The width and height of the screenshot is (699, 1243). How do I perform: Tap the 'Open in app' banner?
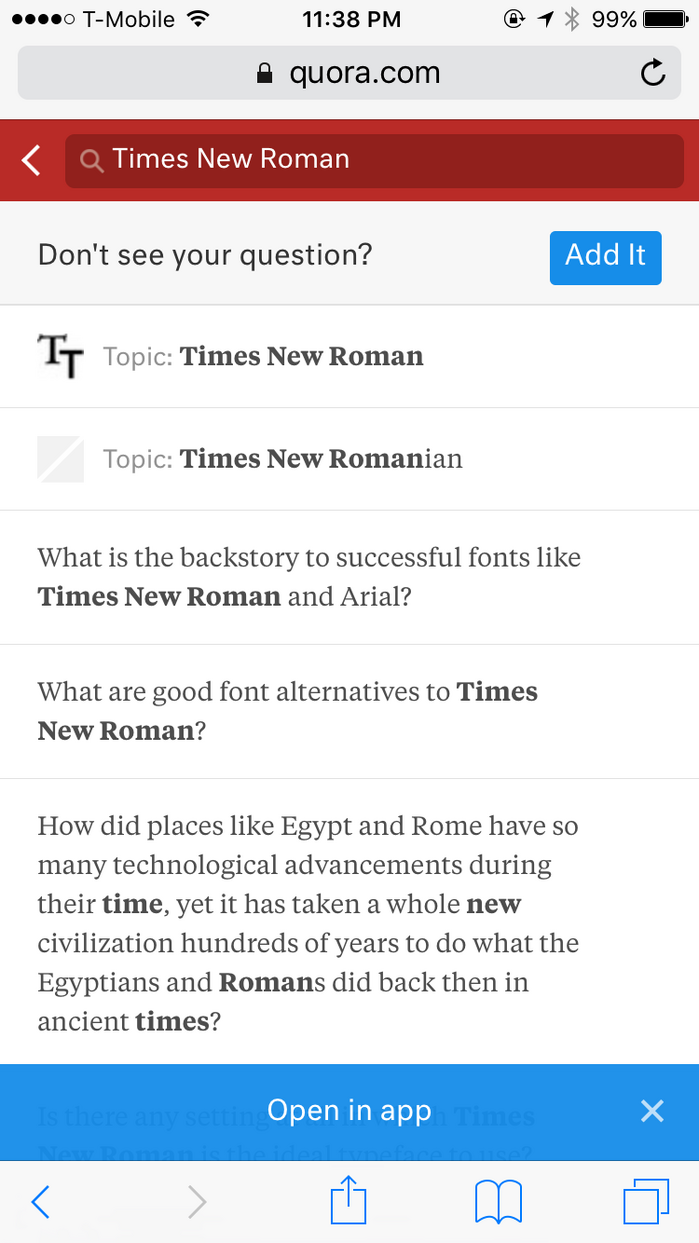click(x=349, y=1110)
